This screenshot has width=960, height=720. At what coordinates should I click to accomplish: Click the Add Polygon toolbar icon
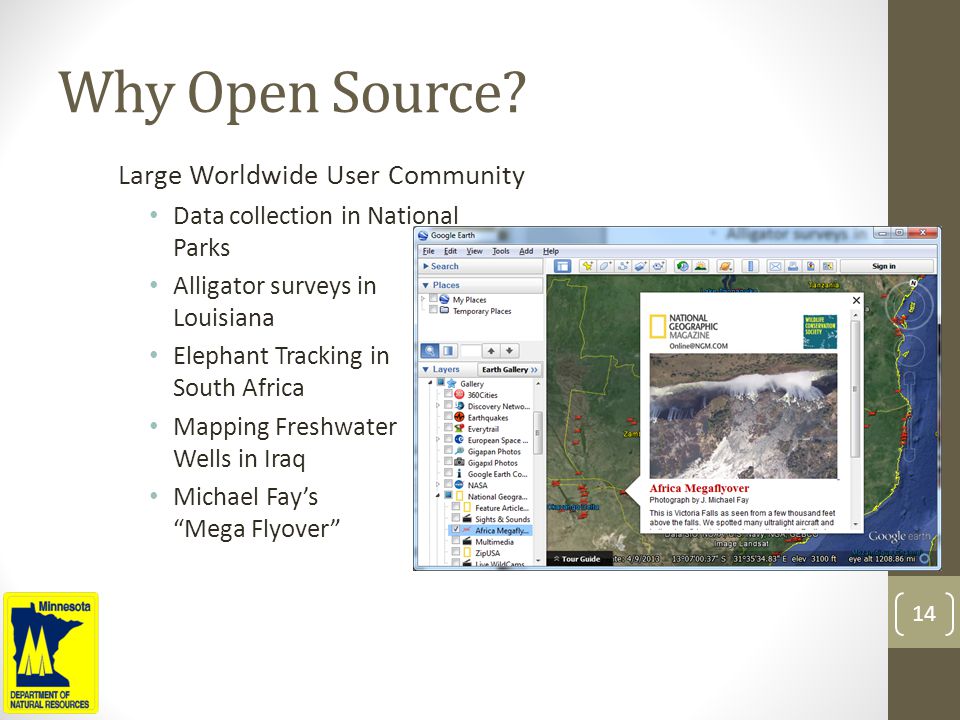pos(605,266)
